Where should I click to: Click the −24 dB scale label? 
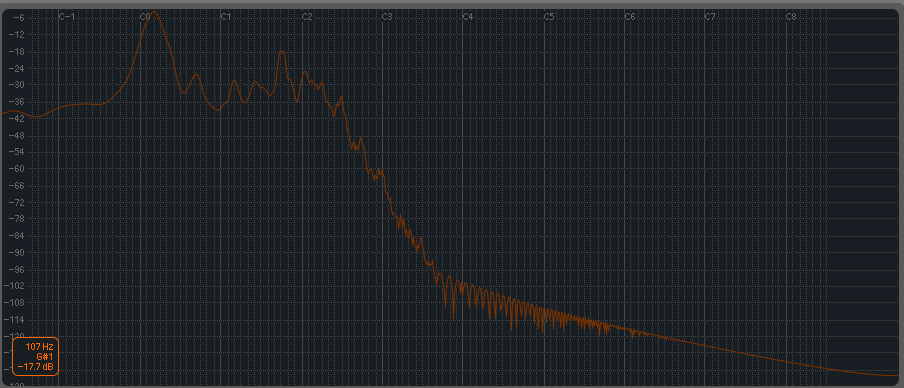click(x=16, y=68)
